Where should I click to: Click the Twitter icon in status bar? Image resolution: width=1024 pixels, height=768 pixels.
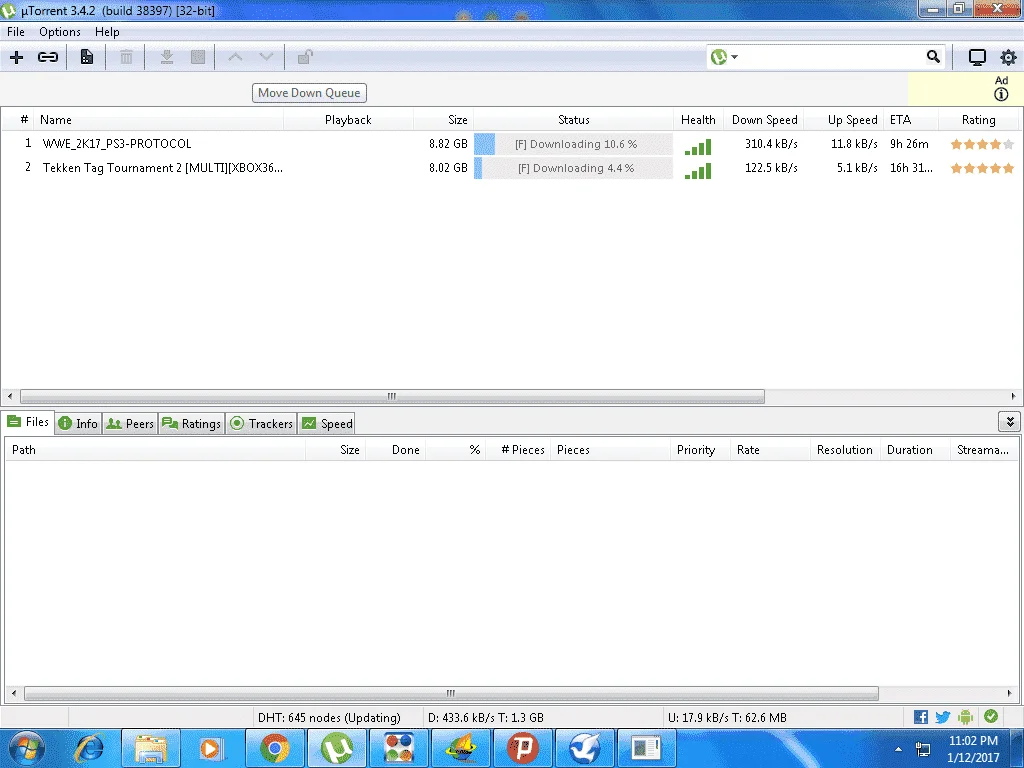pos(942,717)
